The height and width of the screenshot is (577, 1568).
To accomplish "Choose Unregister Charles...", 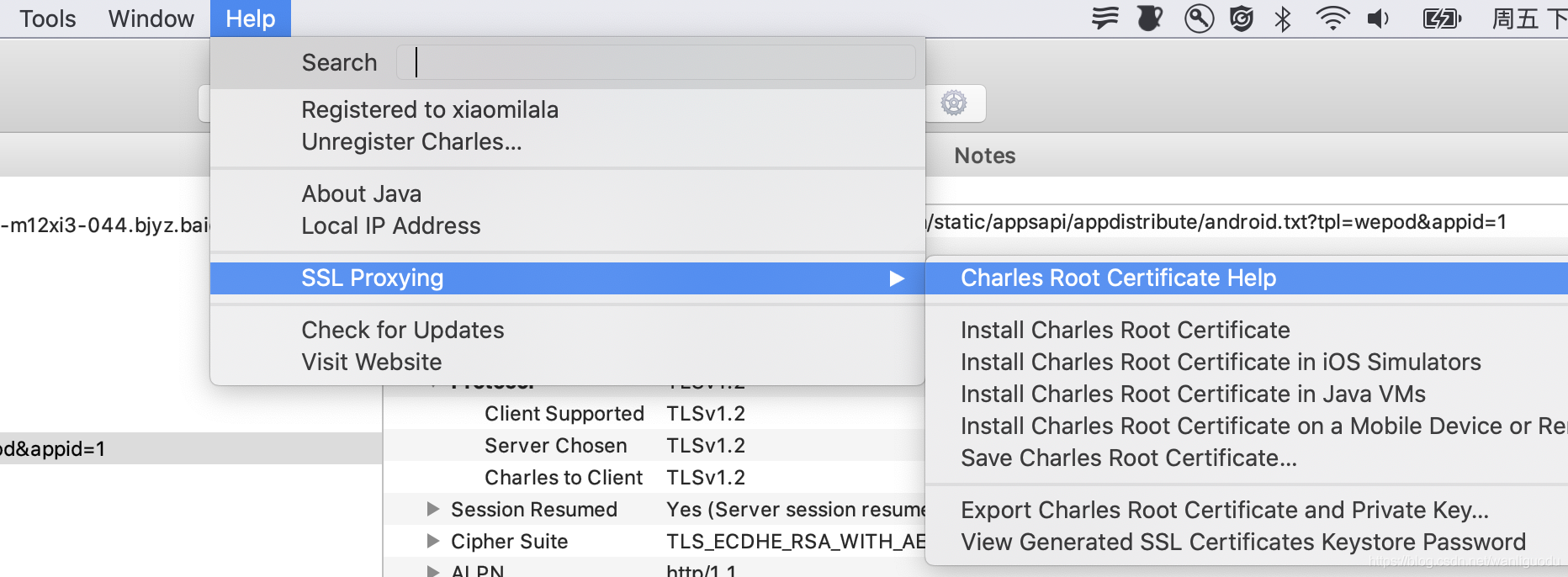I will tap(412, 142).
